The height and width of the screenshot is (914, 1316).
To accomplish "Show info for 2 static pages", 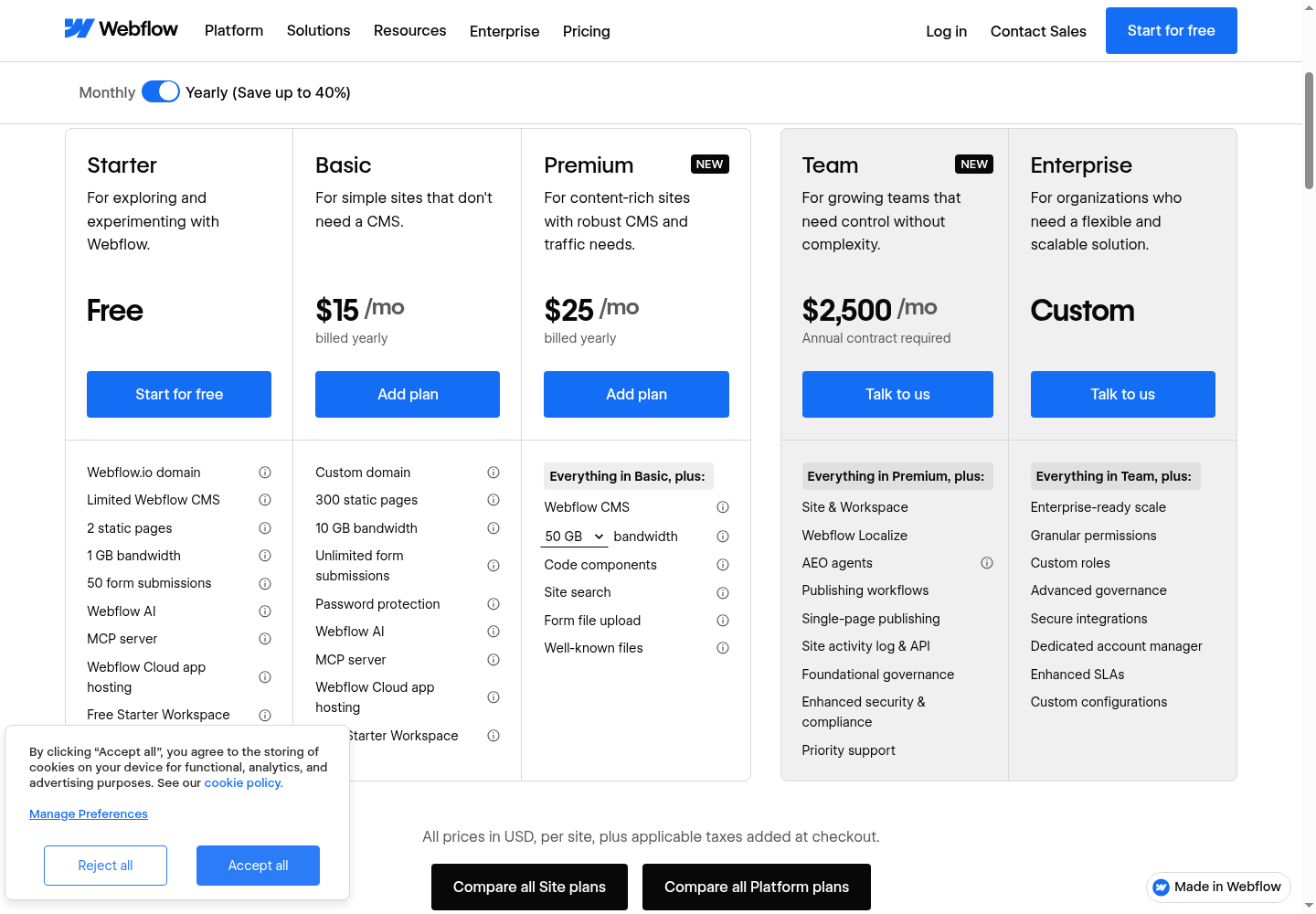I will coord(265,528).
